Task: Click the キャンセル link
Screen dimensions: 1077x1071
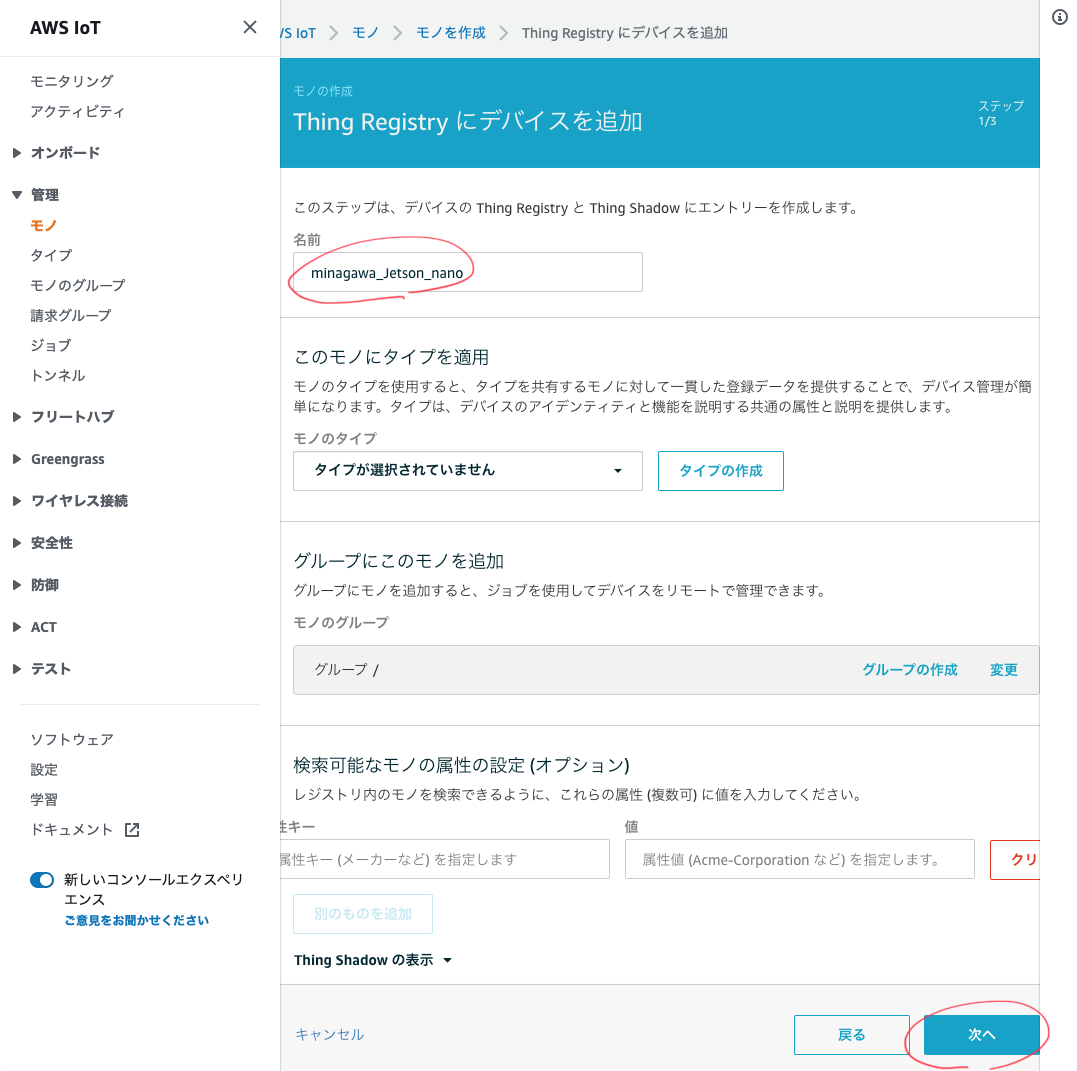Action: coord(330,1034)
